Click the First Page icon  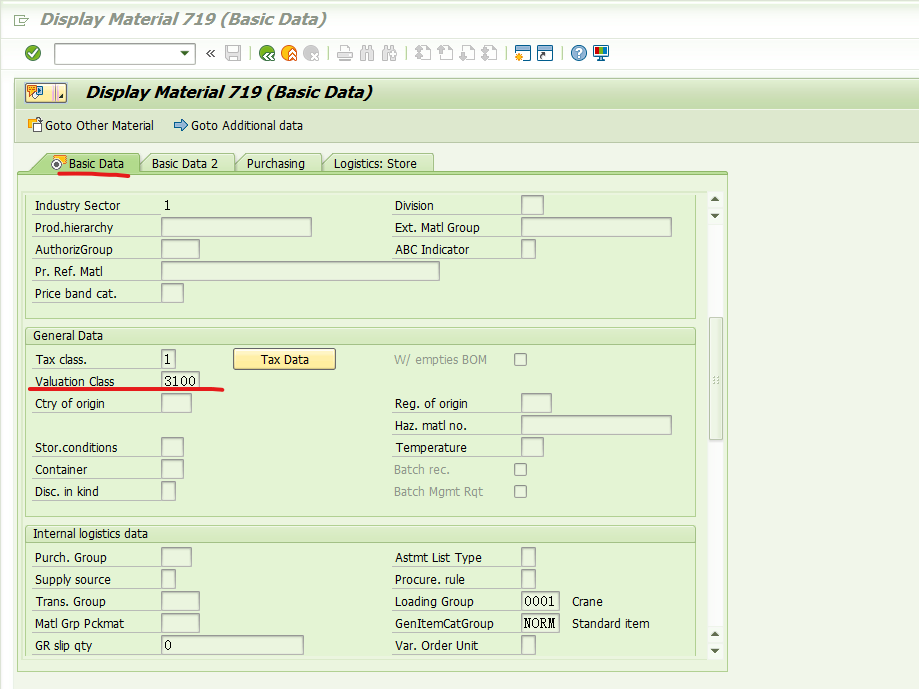pyautogui.click(x=423, y=53)
